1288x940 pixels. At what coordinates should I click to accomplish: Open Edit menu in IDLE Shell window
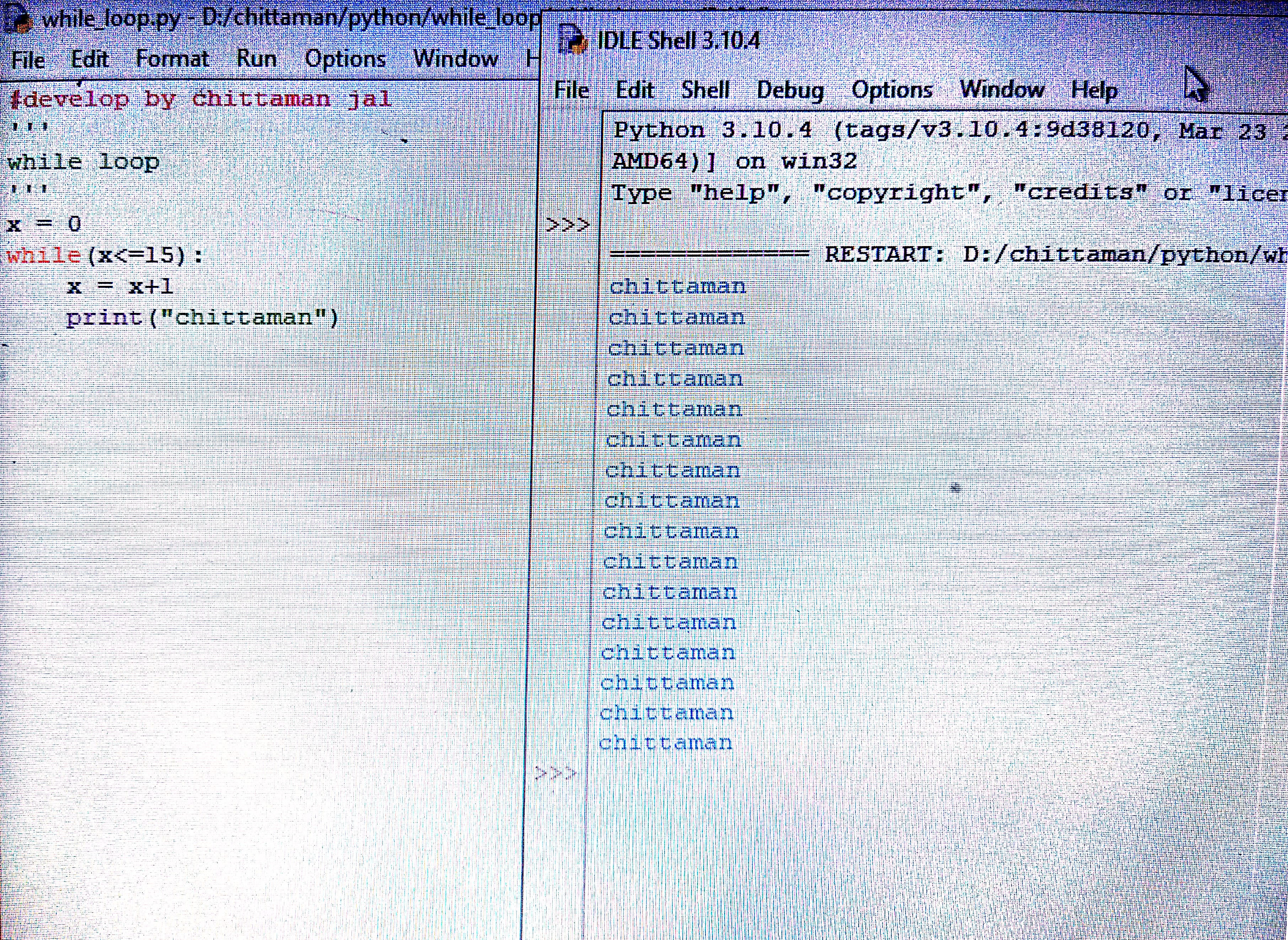point(635,90)
